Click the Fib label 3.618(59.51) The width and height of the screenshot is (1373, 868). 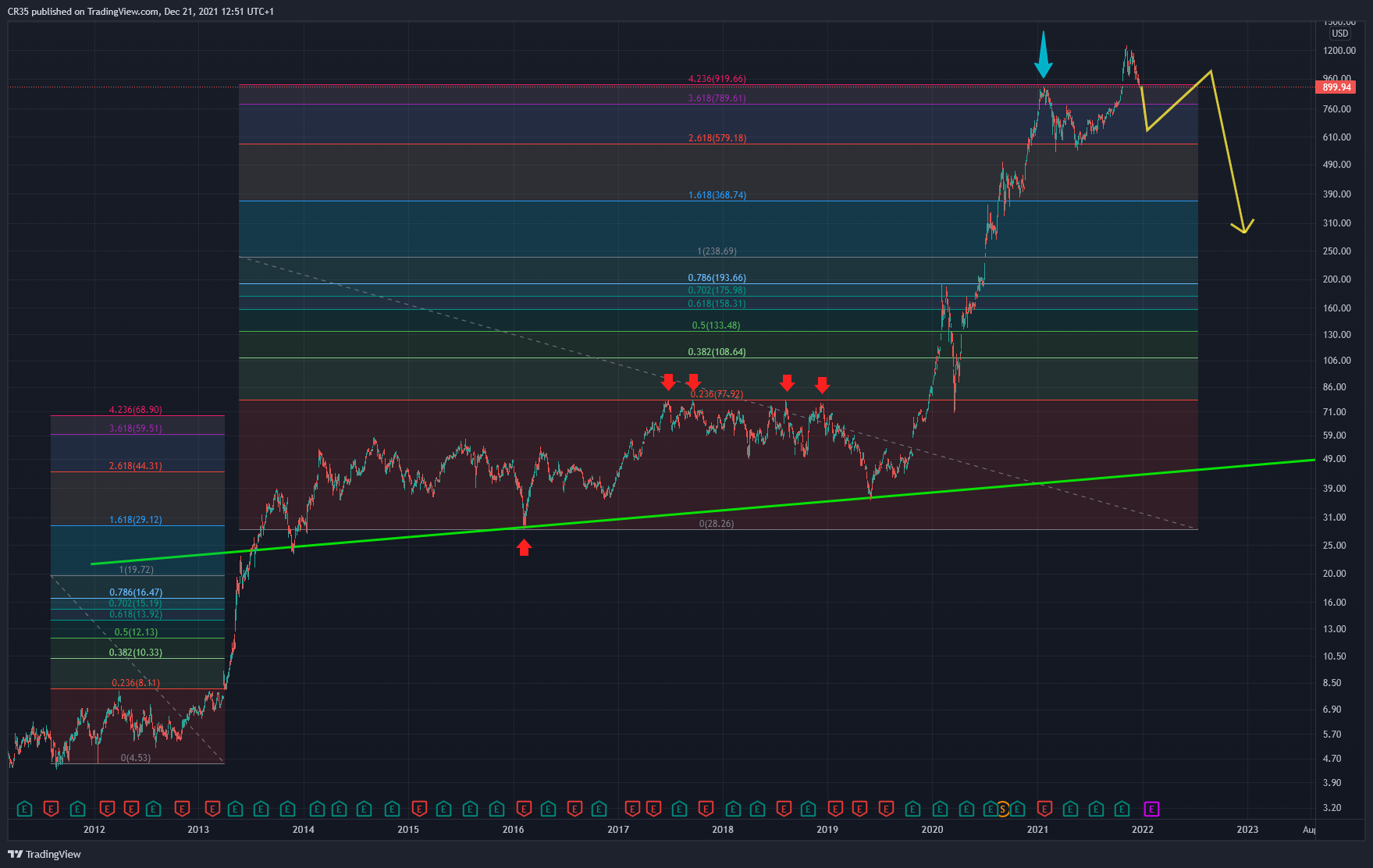point(136,429)
